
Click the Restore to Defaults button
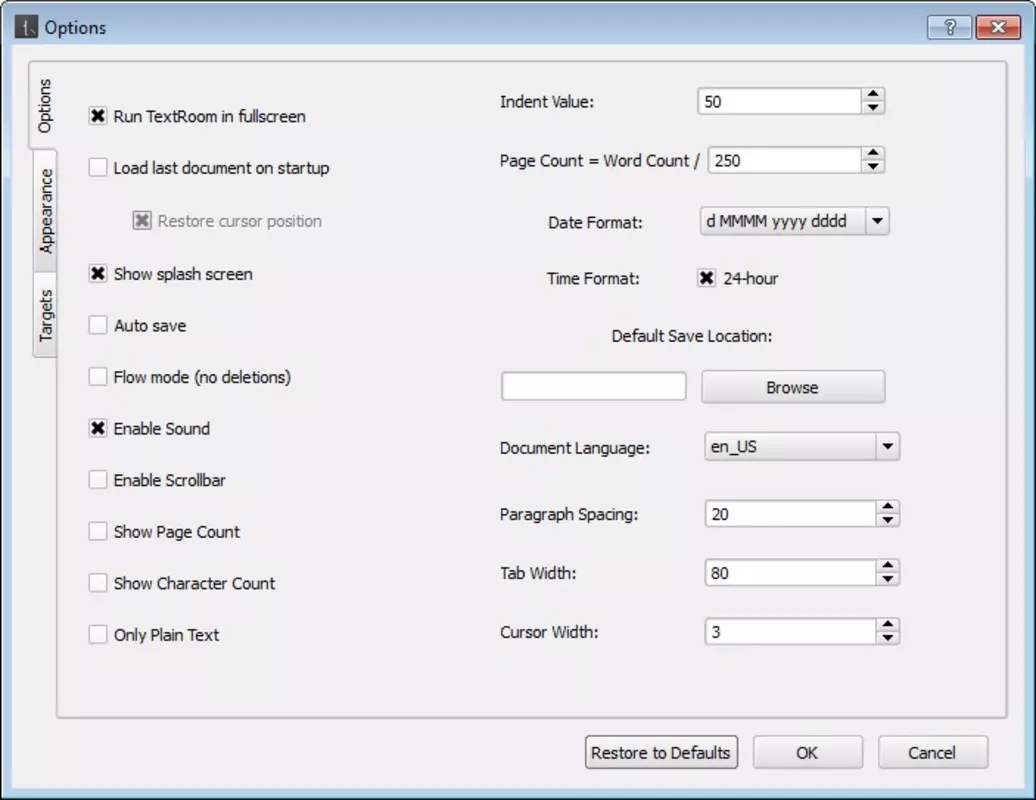661,752
